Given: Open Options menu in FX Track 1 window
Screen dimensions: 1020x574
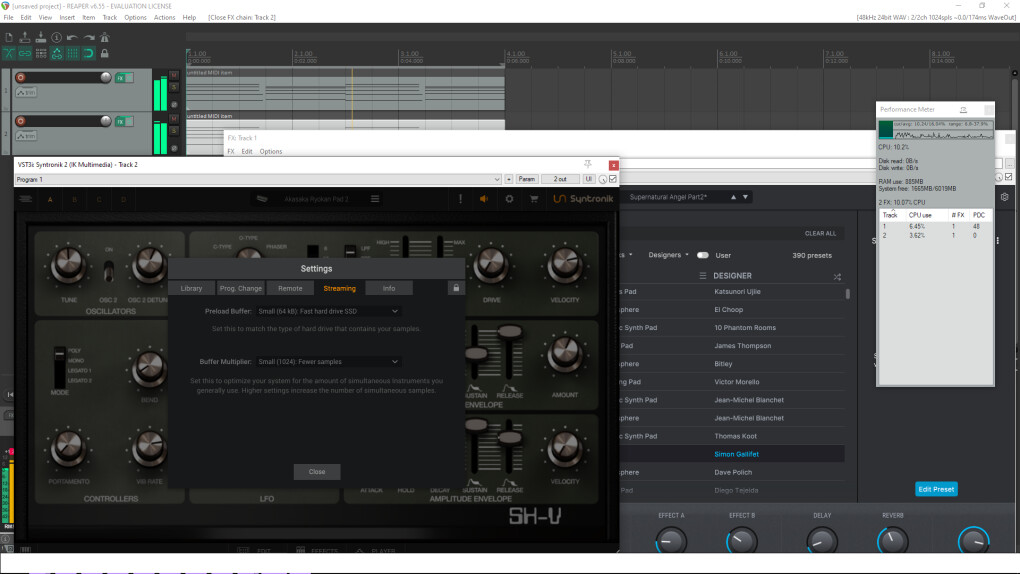Looking at the screenshot, I should [271, 152].
